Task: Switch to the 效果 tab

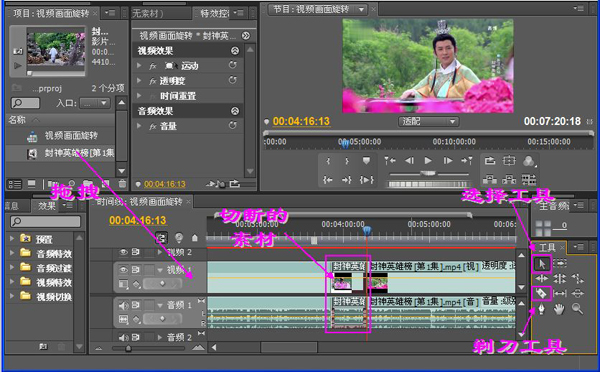Action: pos(47,206)
